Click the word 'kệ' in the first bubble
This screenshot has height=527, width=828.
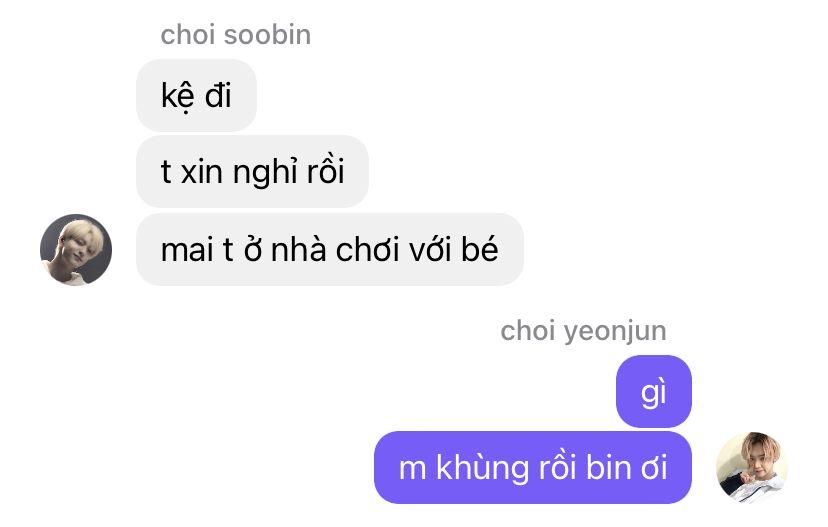click(x=177, y=96)
